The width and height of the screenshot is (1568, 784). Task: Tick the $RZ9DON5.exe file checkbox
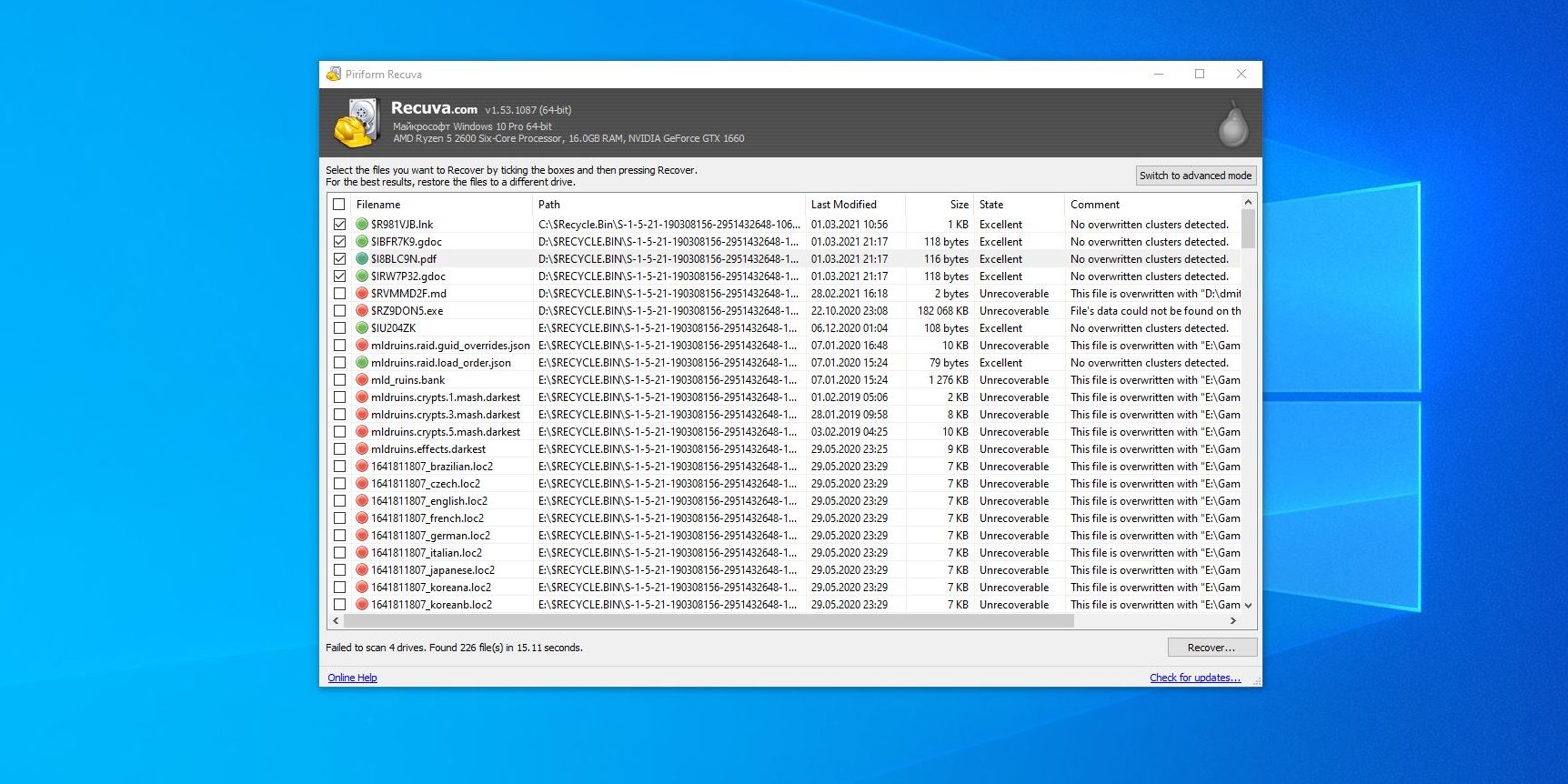(339, 310)
